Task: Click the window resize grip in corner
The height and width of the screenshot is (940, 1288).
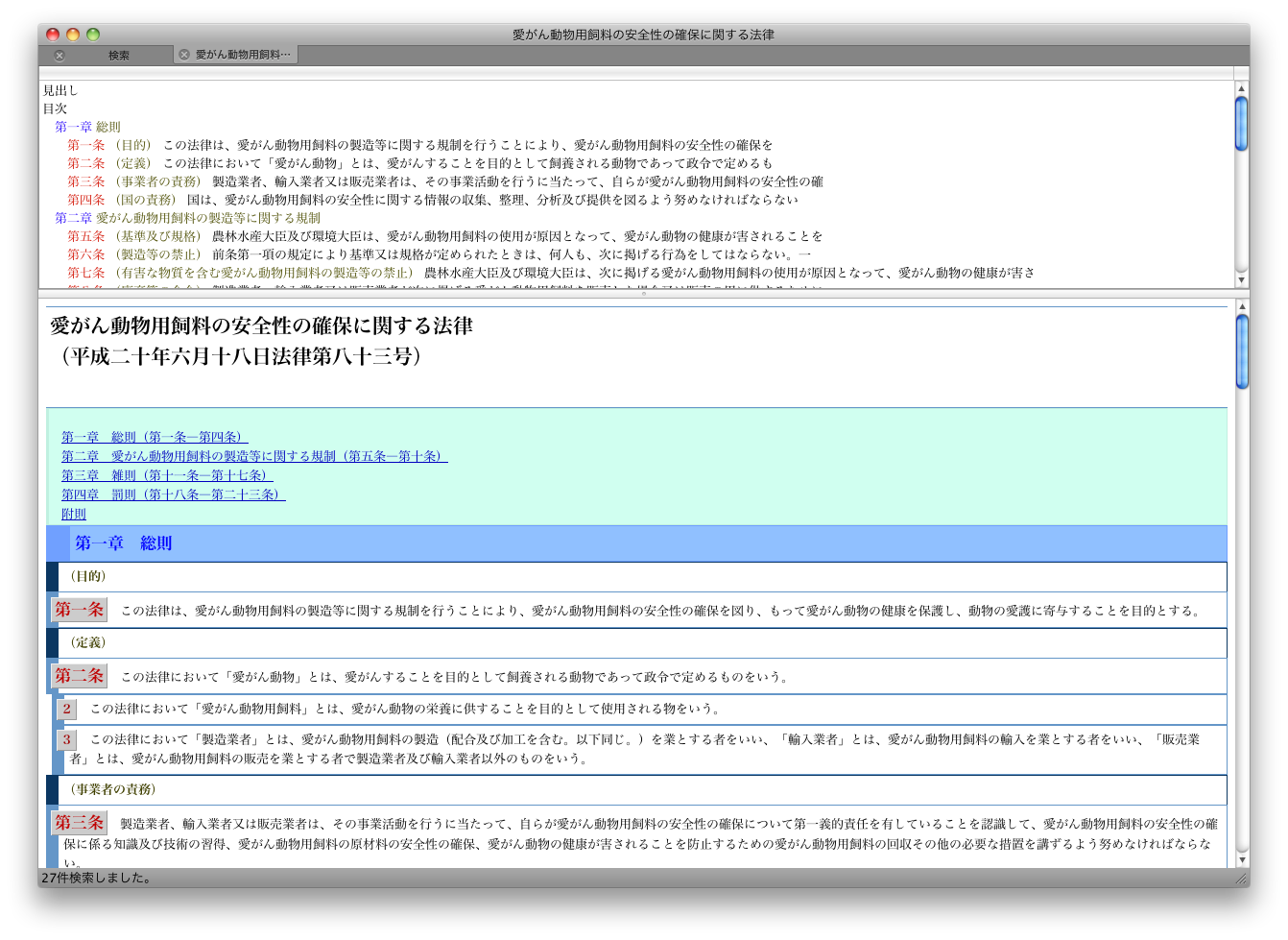Action: pos(1241,878)
